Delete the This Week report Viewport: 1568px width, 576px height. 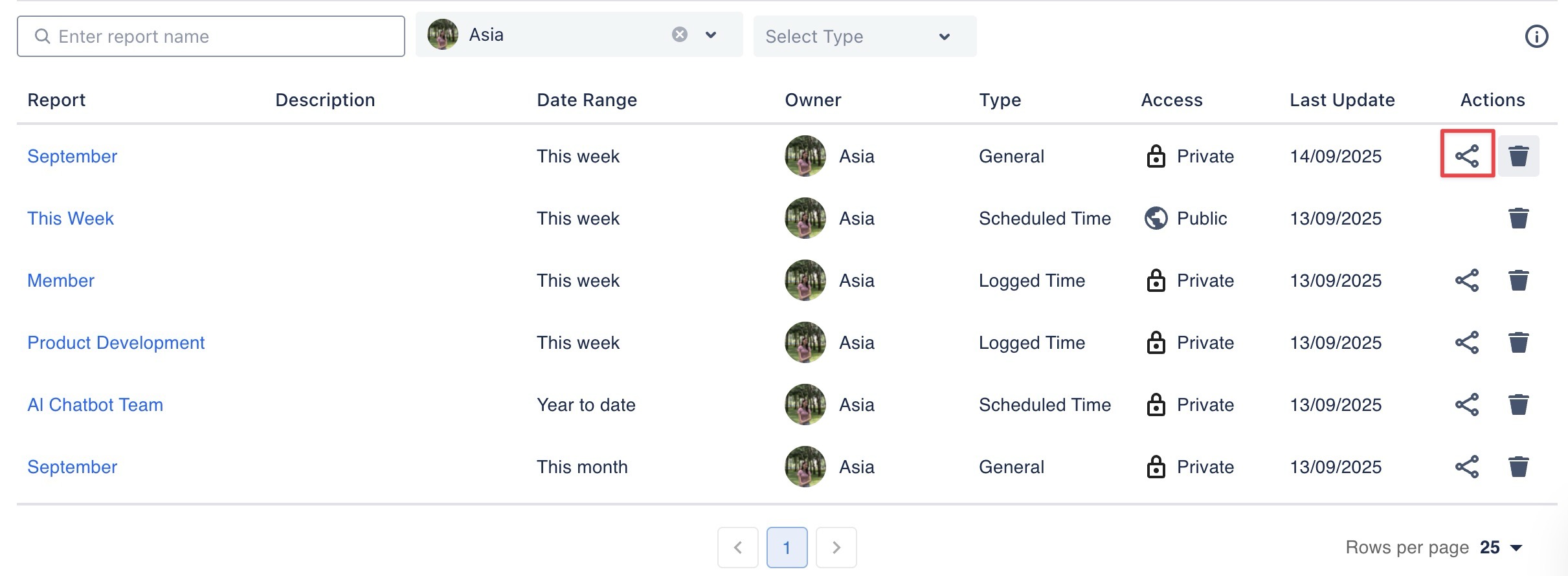click(1518, 218)
